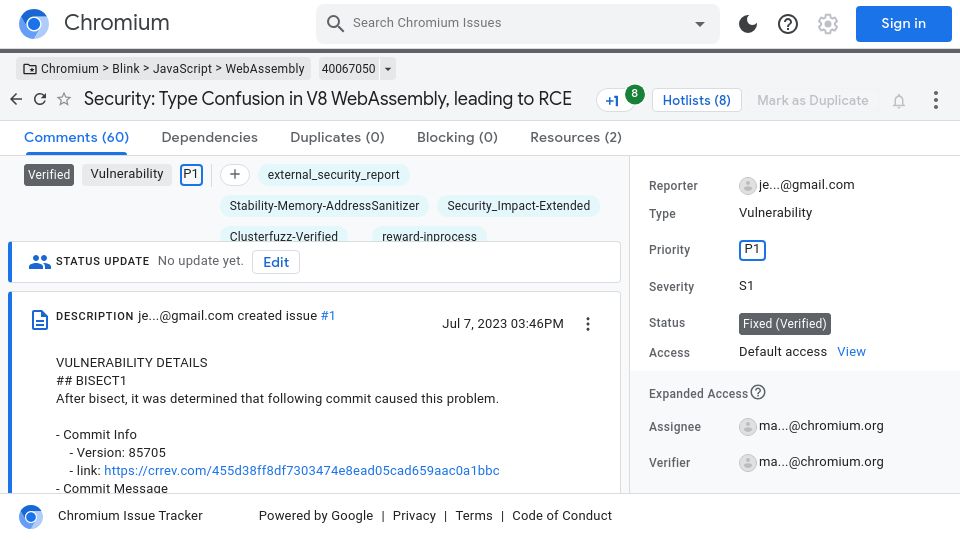This screenshot has width=960, height=540.
Task: Add a hotlist with the plus button
Action: (x=234, y=174)
